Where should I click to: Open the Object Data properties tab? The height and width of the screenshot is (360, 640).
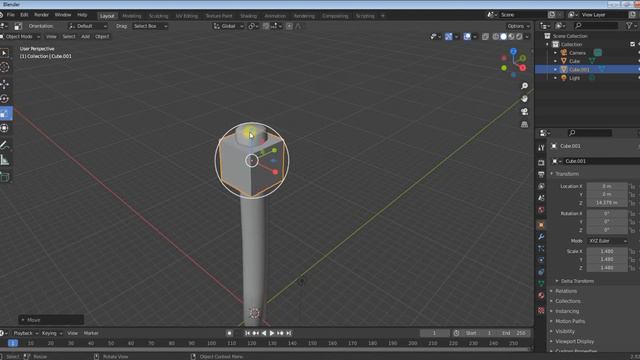pos(541,283)
